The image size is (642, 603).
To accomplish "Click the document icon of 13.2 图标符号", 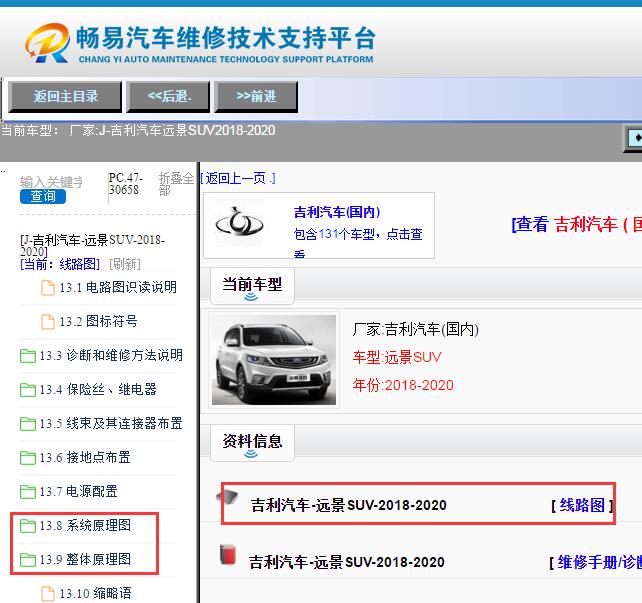I will 48,321.
